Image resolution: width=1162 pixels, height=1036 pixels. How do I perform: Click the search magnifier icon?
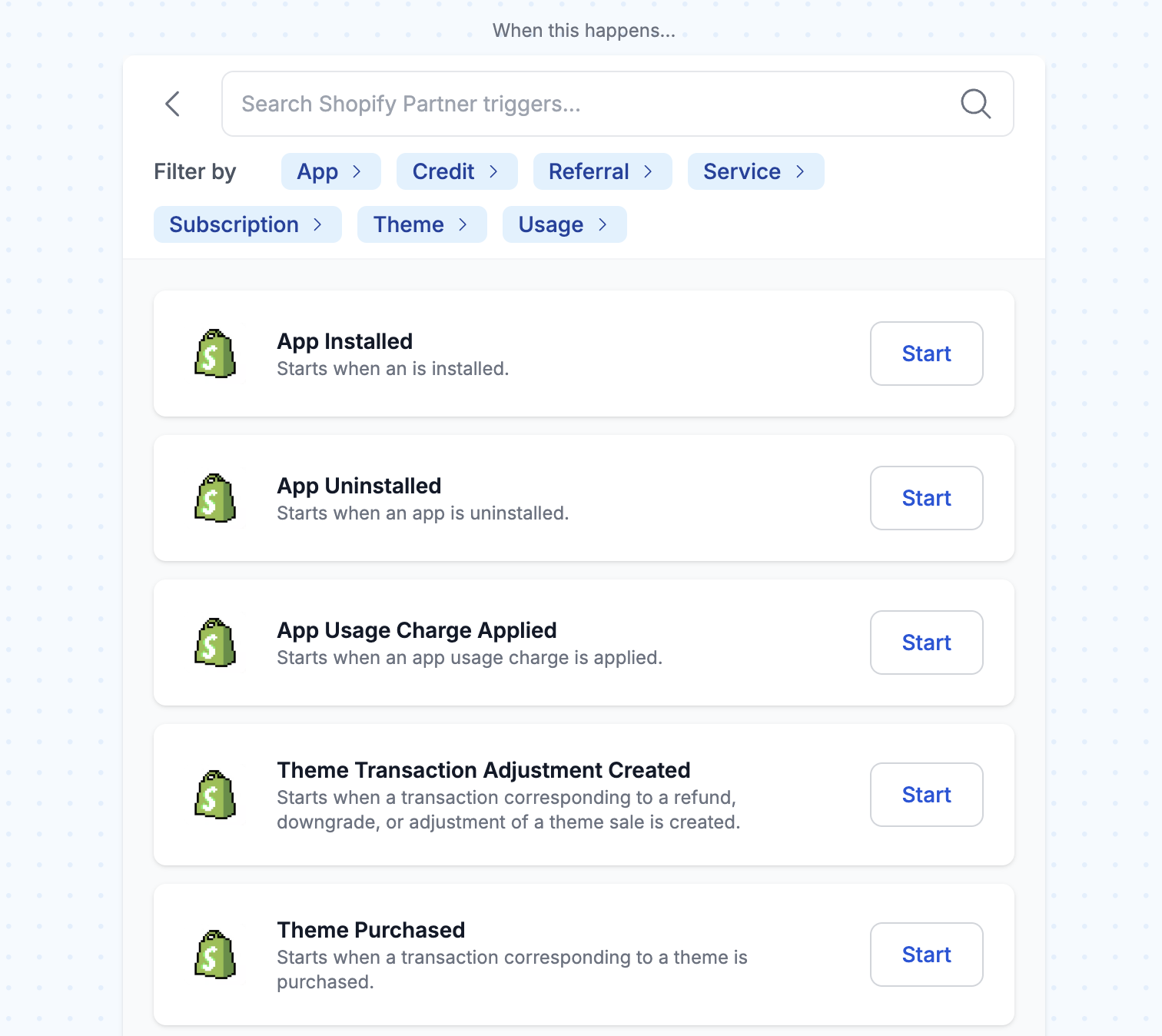pos(976,104)
